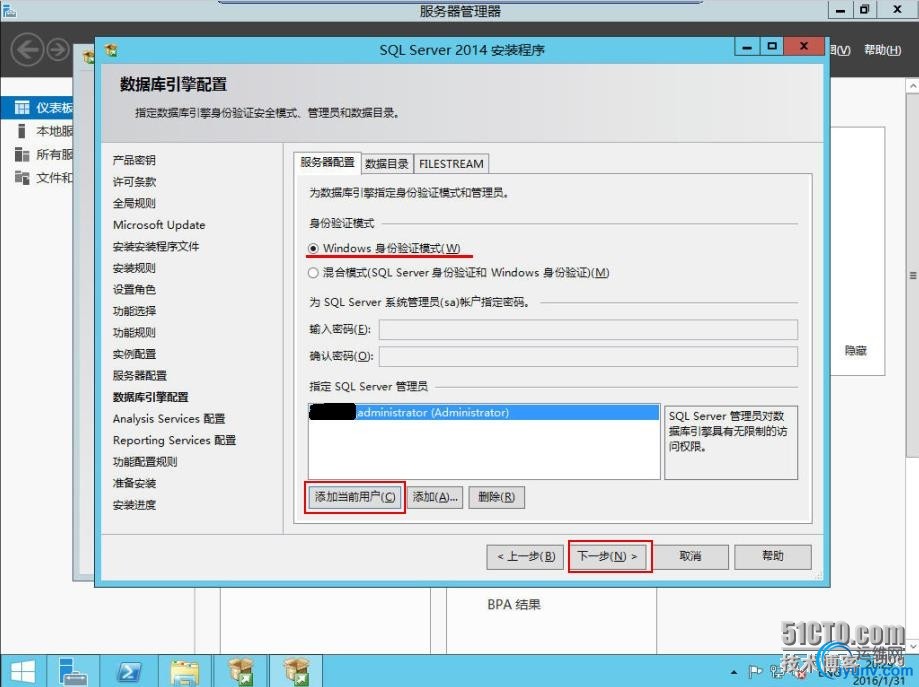Click 数据库引擎配置 in the left step list

[151, 397]
